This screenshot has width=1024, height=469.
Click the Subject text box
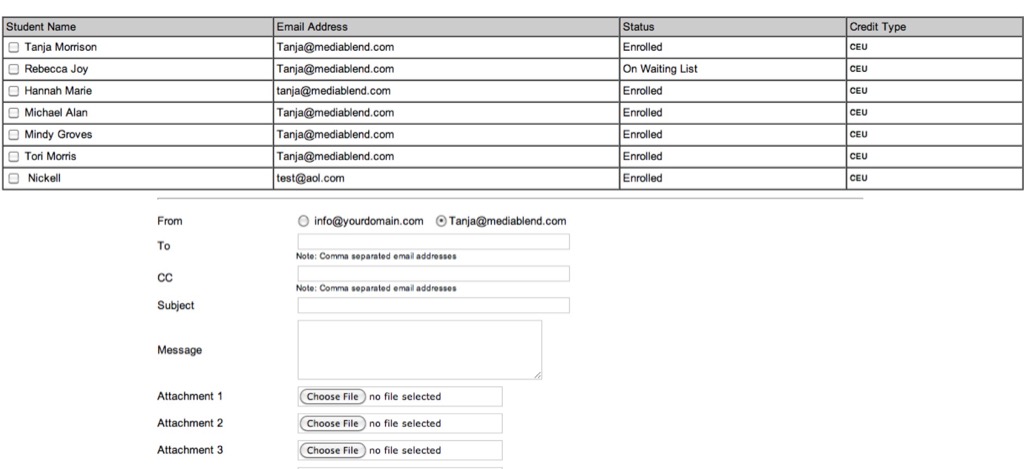pos(433,305)
